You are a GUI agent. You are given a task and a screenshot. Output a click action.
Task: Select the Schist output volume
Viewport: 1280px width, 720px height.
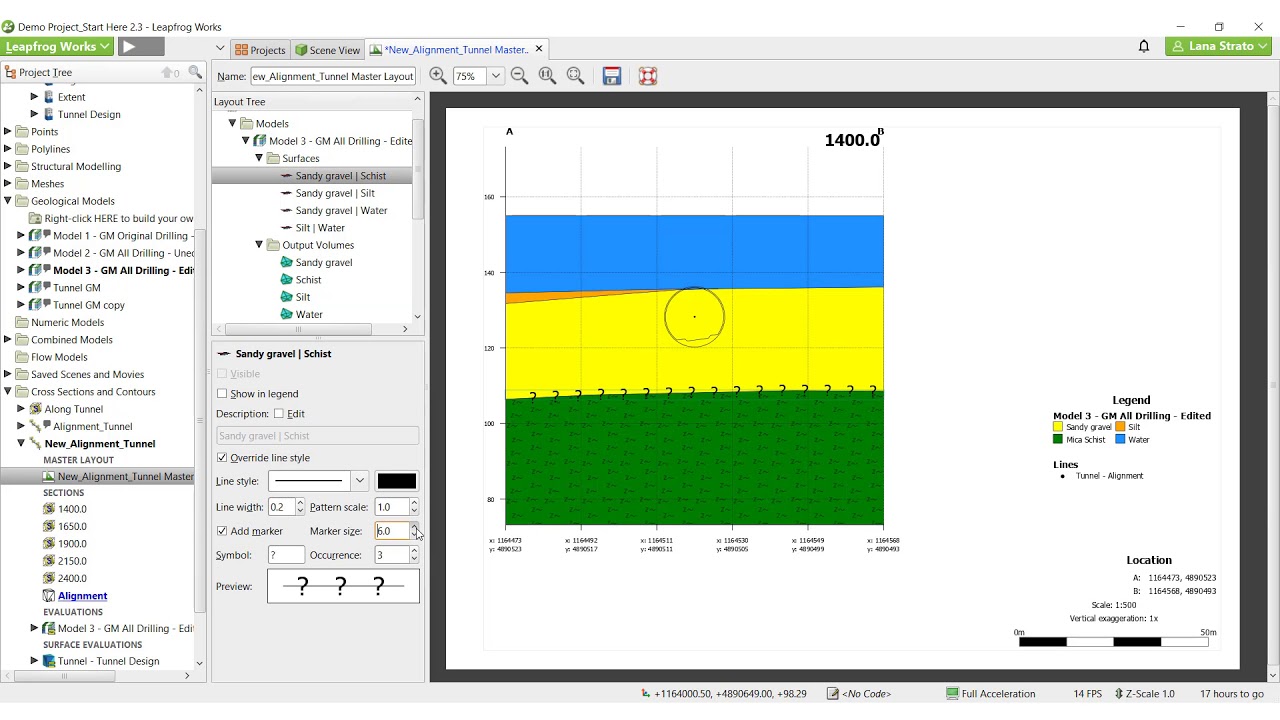tap(308, 280)
